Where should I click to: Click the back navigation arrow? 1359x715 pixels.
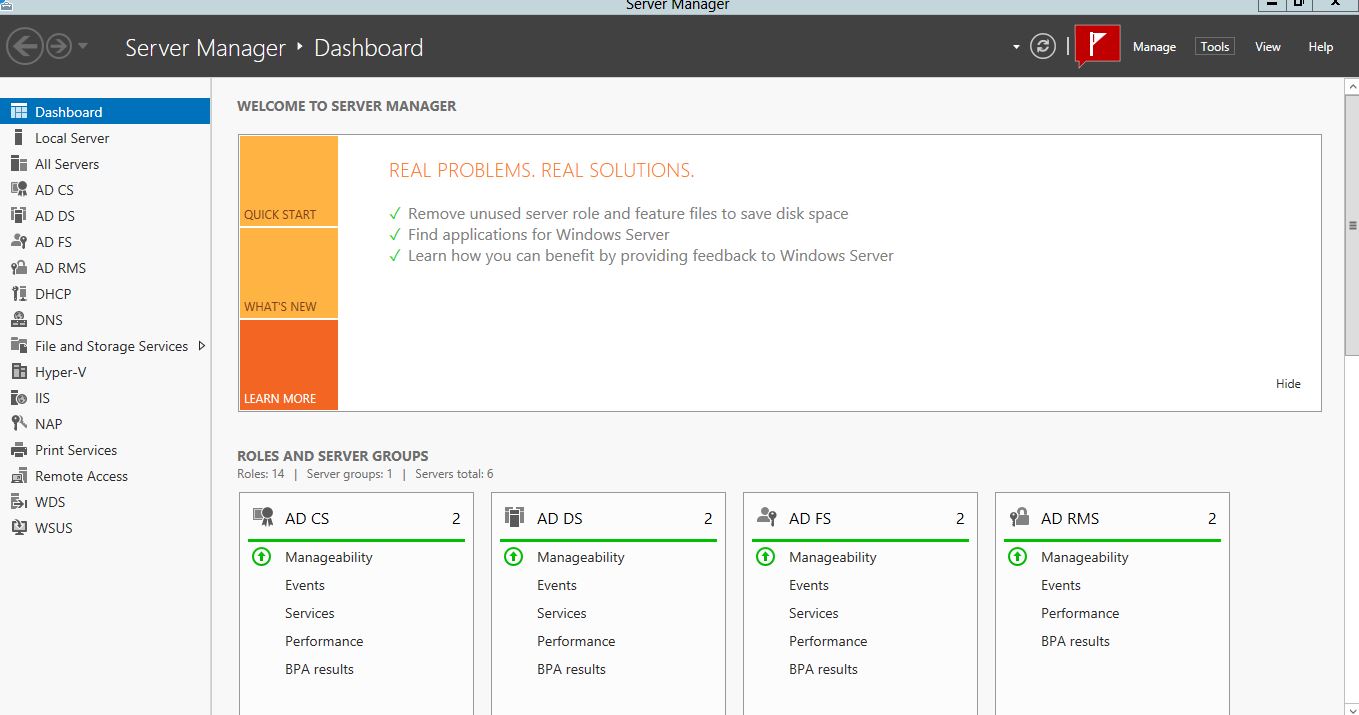(24, 47)
